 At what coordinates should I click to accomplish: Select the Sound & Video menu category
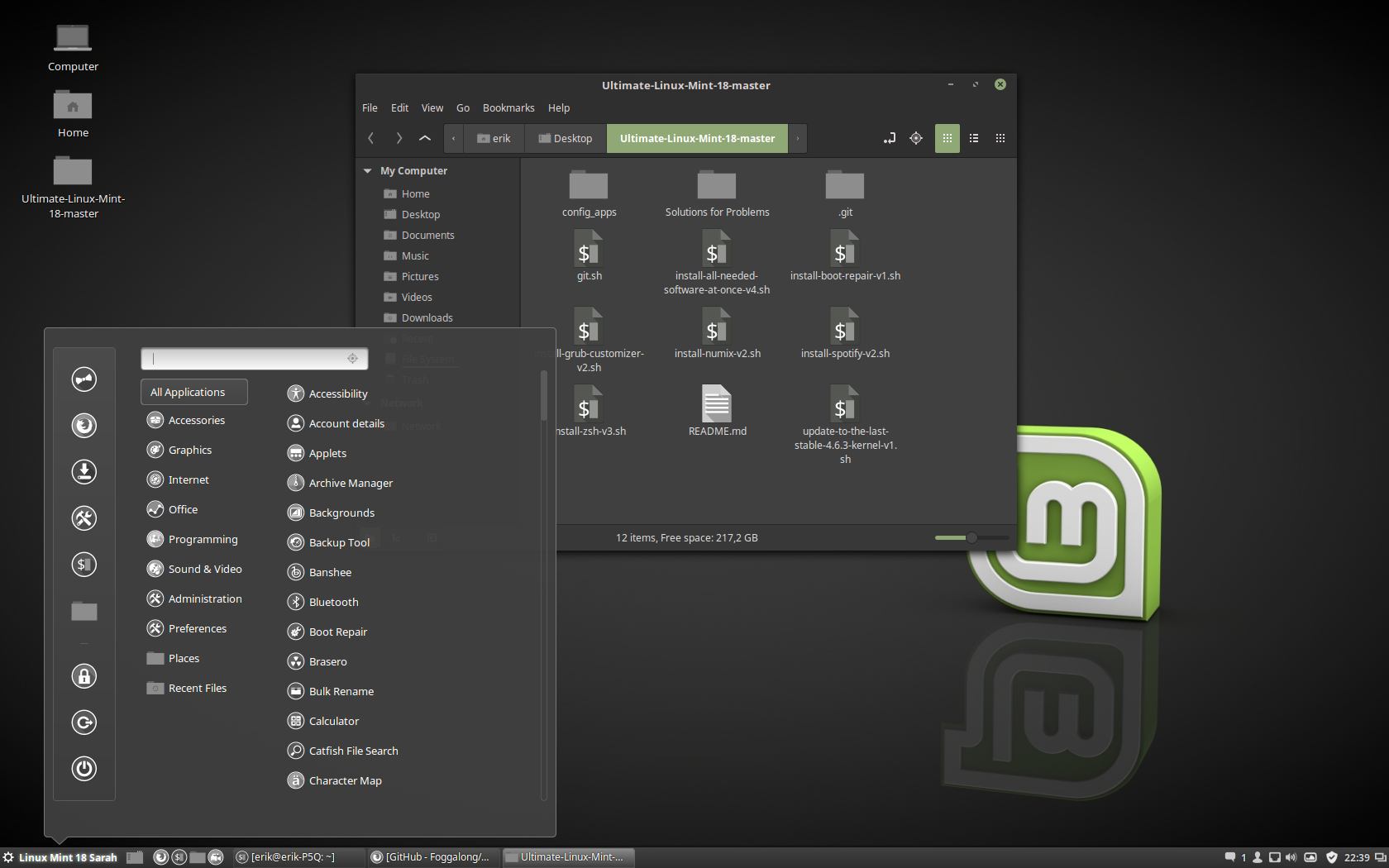[x=194, y=569]
